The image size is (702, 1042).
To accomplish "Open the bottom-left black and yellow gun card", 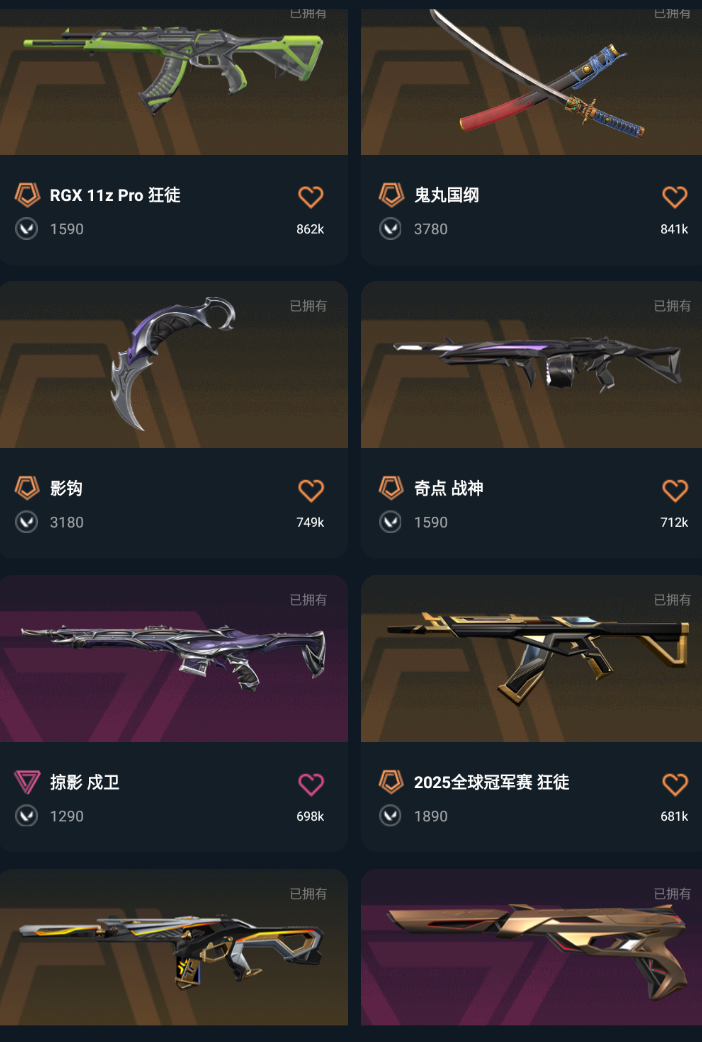I will (x=174, y=947).
